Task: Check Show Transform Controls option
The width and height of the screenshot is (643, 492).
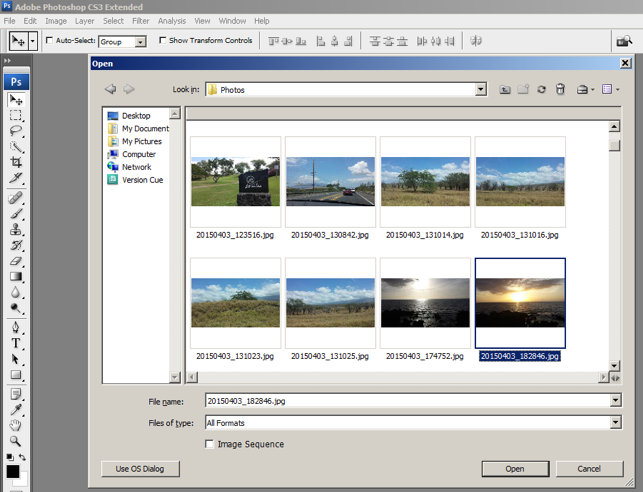Action: pyautogui.click(x=163, y=41)
